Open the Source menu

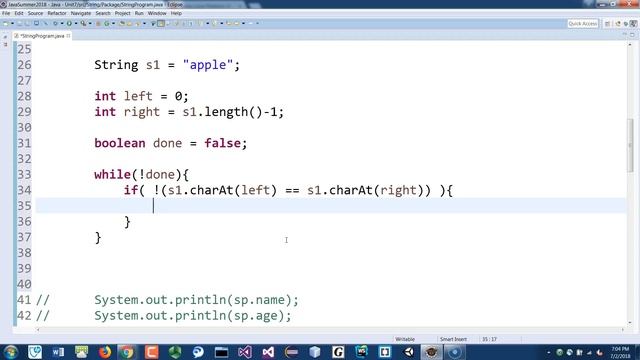35,13
